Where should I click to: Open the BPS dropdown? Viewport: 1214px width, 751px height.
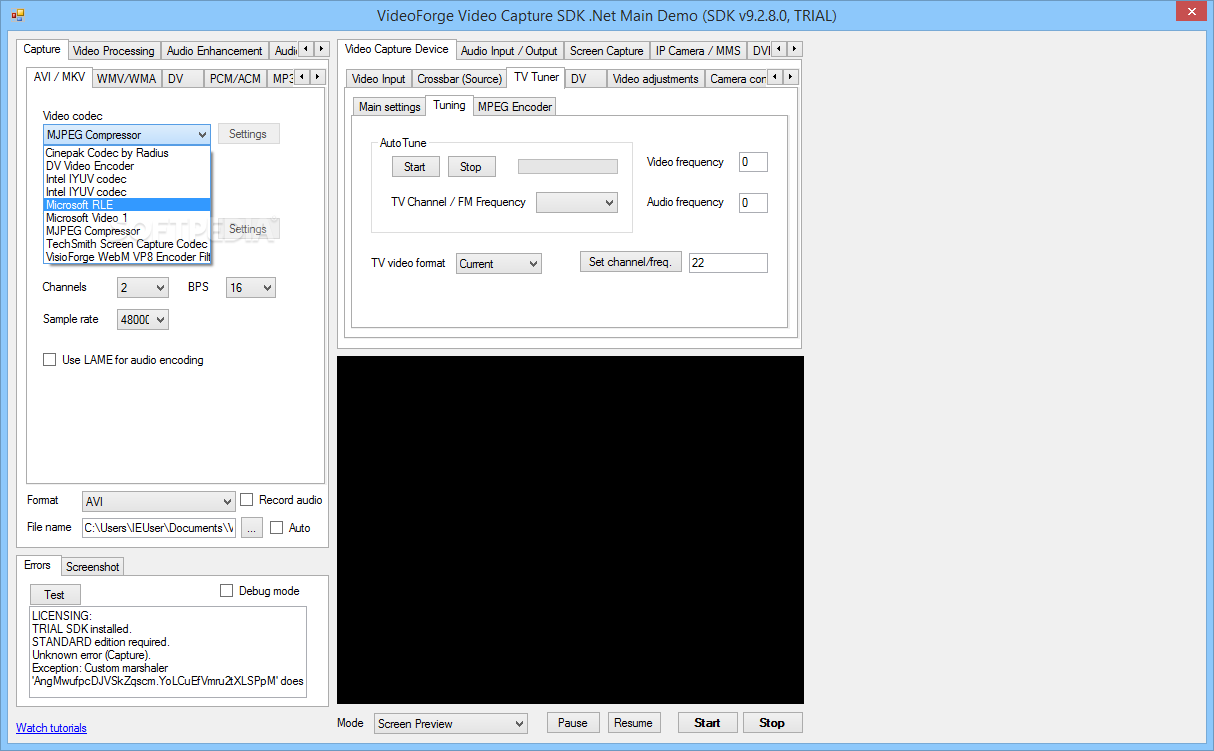point(250,288)
